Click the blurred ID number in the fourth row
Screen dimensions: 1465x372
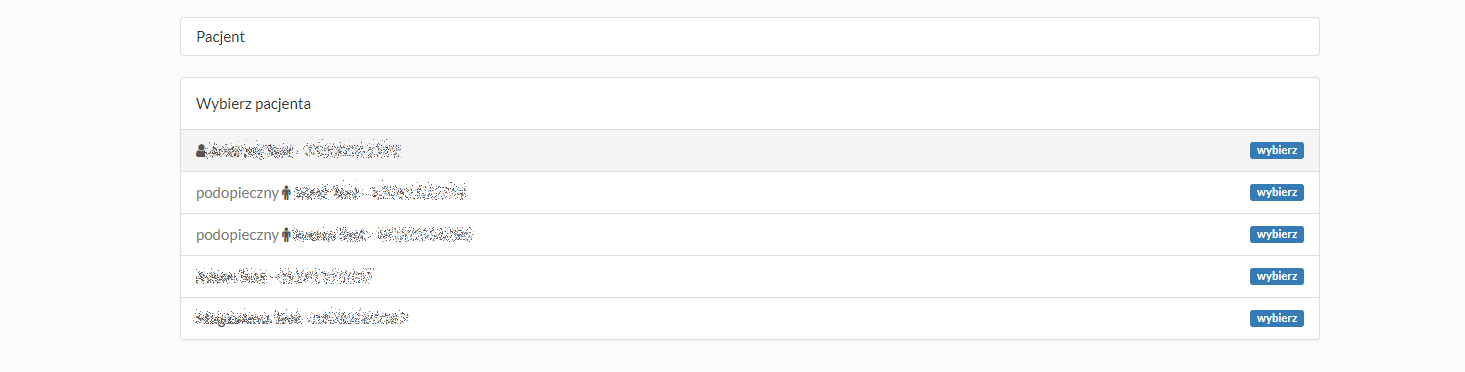tap(324, 277)
